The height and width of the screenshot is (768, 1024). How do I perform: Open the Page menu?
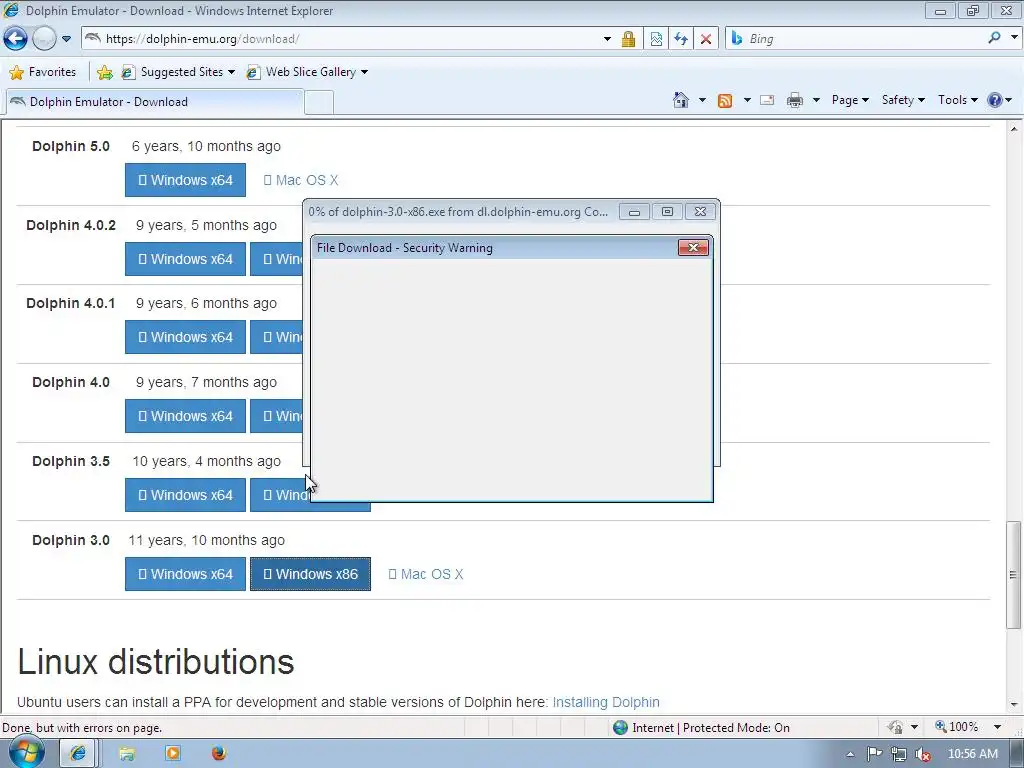pos(850,100)
